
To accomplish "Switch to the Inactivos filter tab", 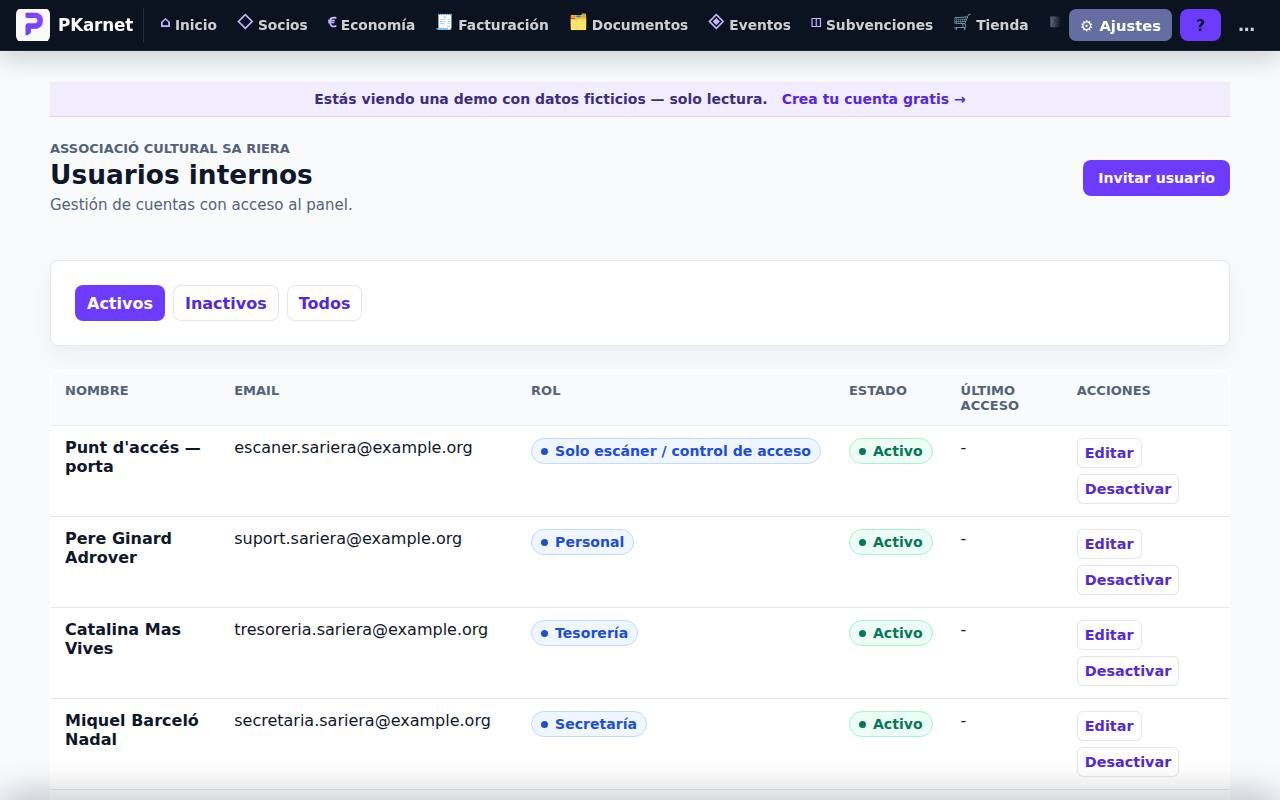I will click(x=226, y=303).
